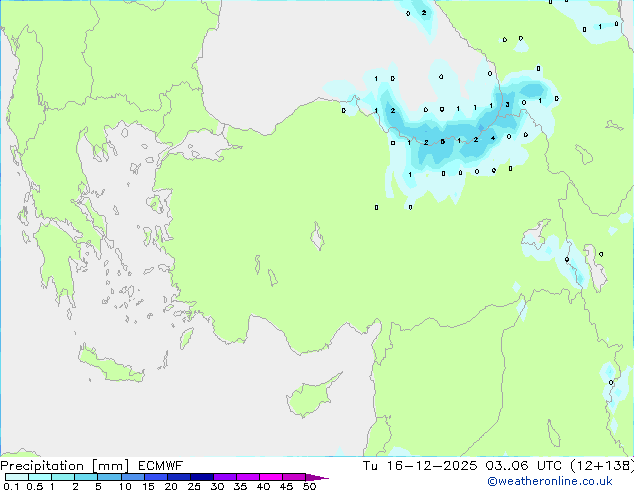Click the '(12+138)' forecast run text
This screenshot has width=634, height=490.
pyautogui.click(x=602, y=466)
